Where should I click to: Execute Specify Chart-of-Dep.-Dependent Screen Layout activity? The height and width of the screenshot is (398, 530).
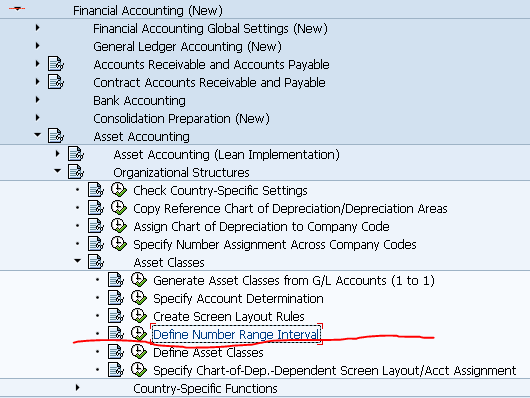point(139,370)
